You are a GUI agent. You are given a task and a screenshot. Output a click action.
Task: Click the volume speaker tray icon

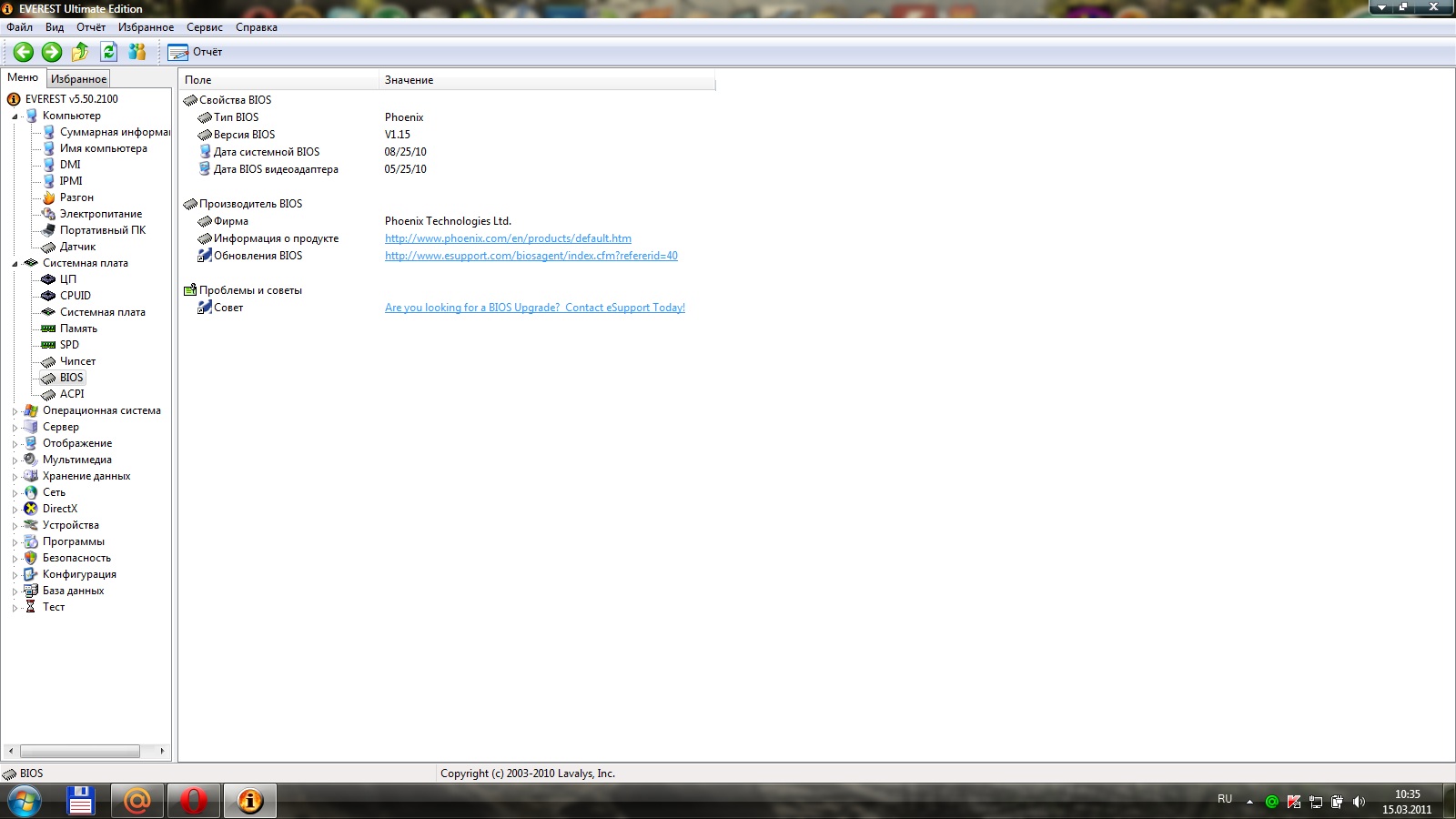click(x=1359, y=802)
